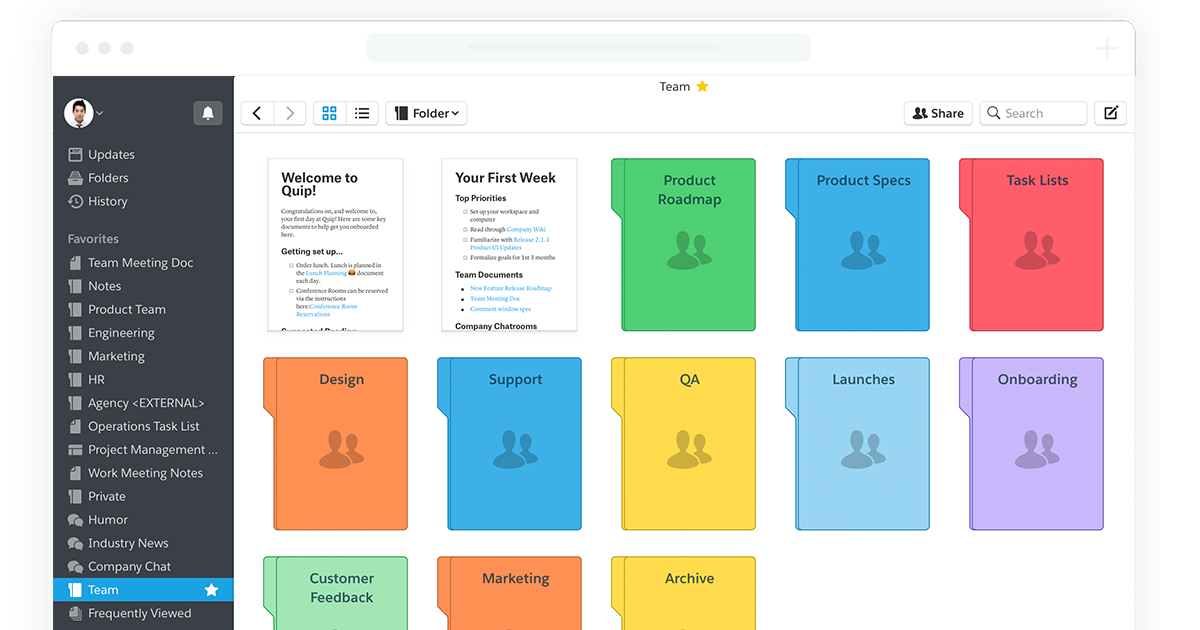This screenshot has width=1200, height=630.
Task: Click the Folders icon in sidebar
Action: pyautogui.click(x=75, y=178)
